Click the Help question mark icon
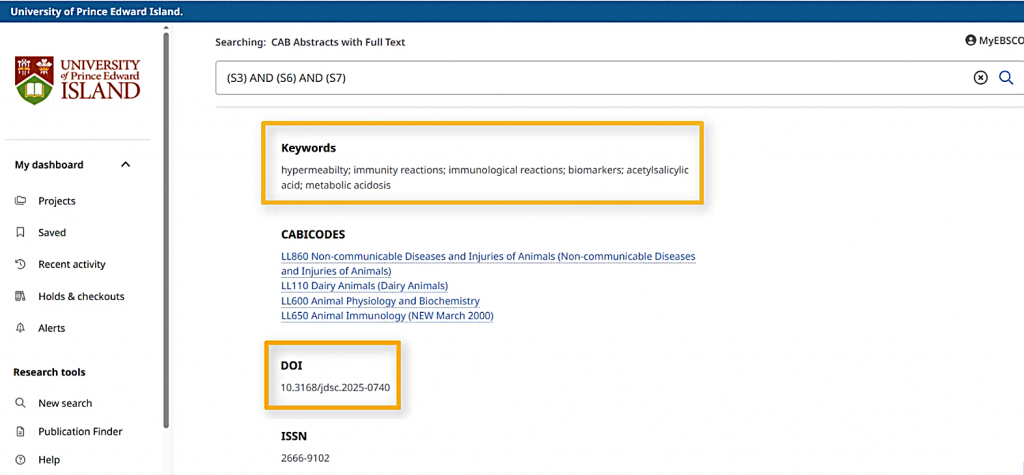This screenshot has width=1024, height=475. point(20,460)
